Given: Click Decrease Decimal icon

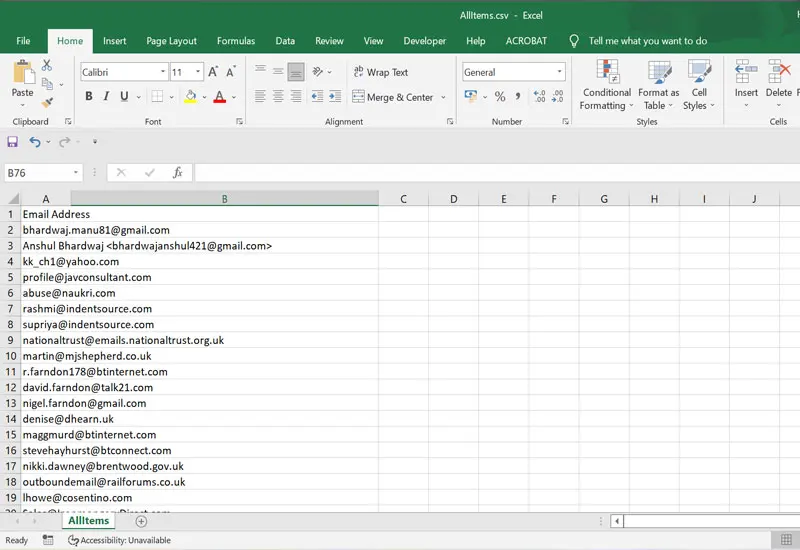Looking at the screenshot, I should [x=558, y=96].
